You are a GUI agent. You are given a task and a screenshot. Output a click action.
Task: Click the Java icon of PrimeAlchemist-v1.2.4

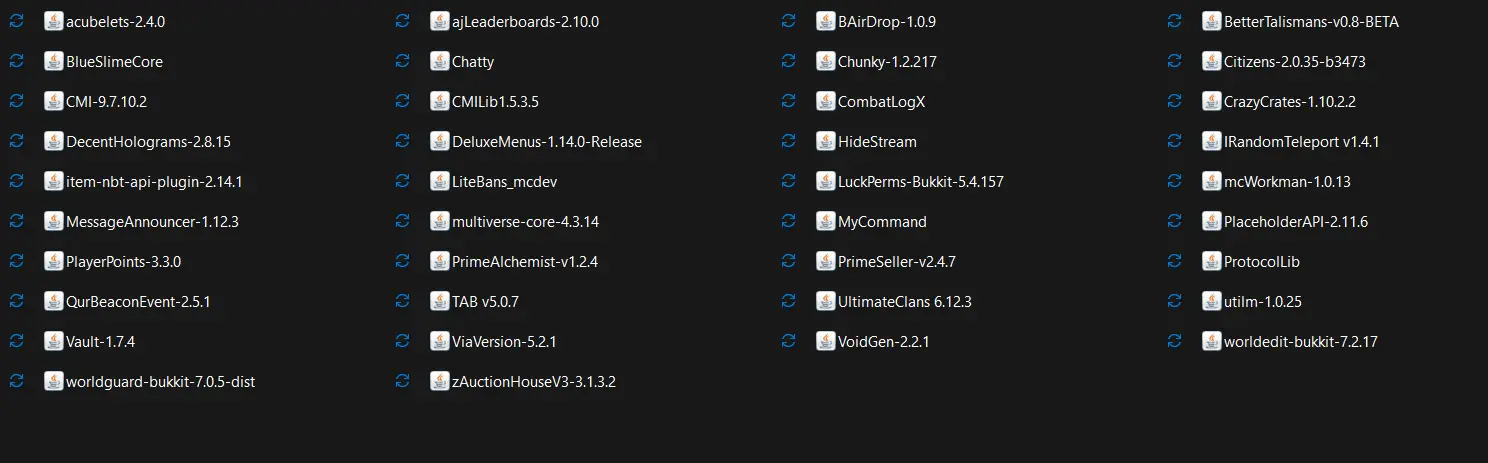click(x=439, y=261)
